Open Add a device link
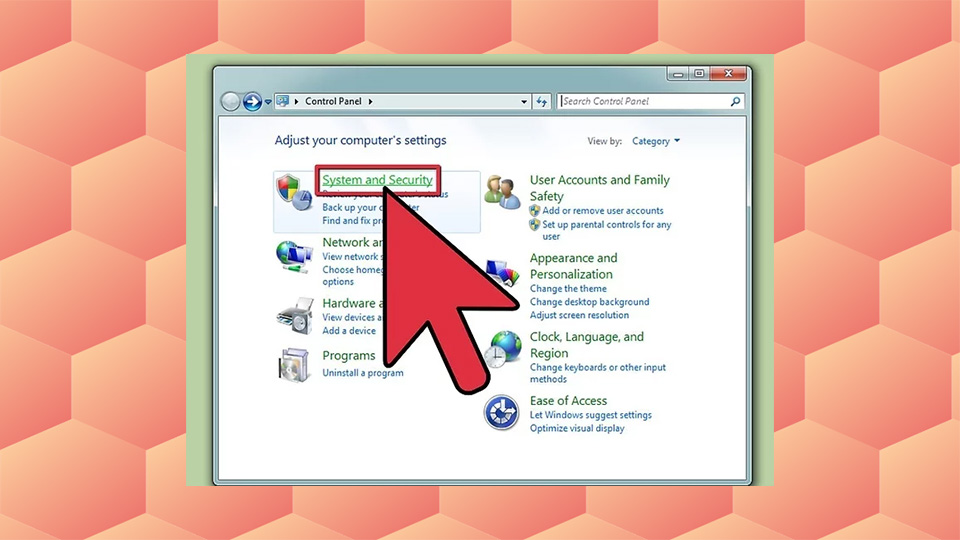This screenshot has width=960, height=540. point(349,331)
